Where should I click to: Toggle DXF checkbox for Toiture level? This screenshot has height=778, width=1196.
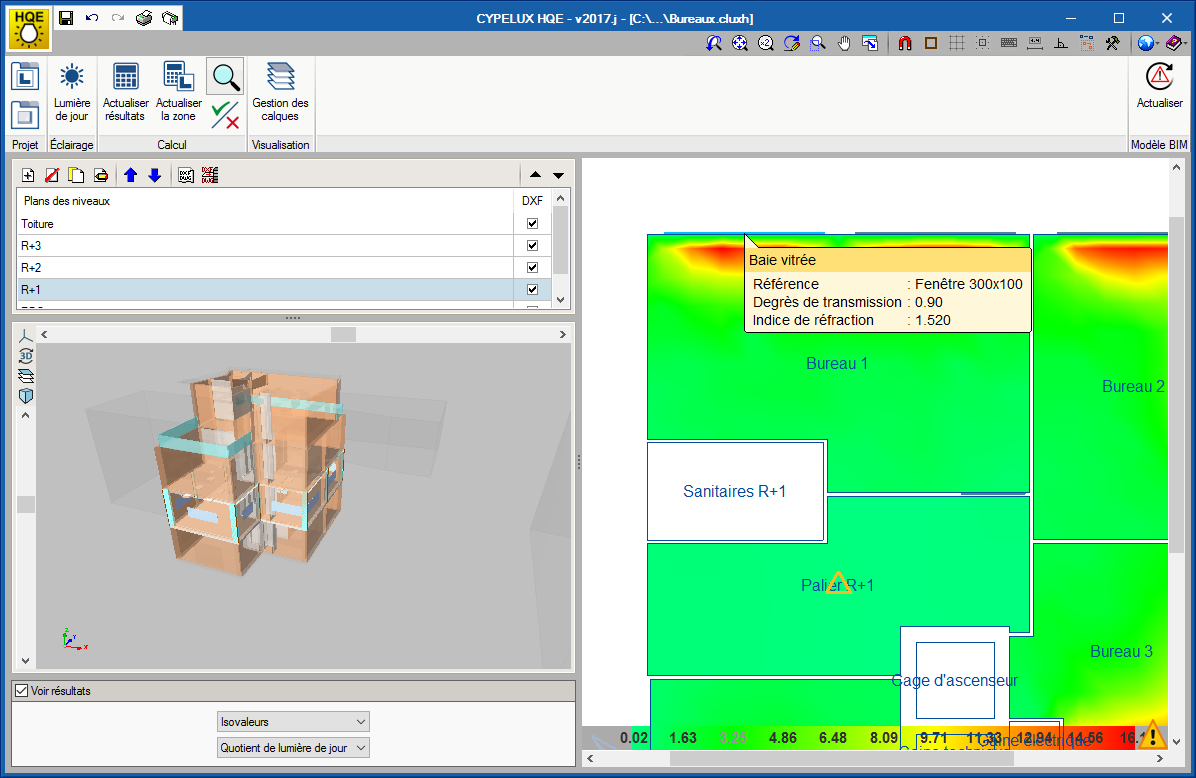pos(532,223)
